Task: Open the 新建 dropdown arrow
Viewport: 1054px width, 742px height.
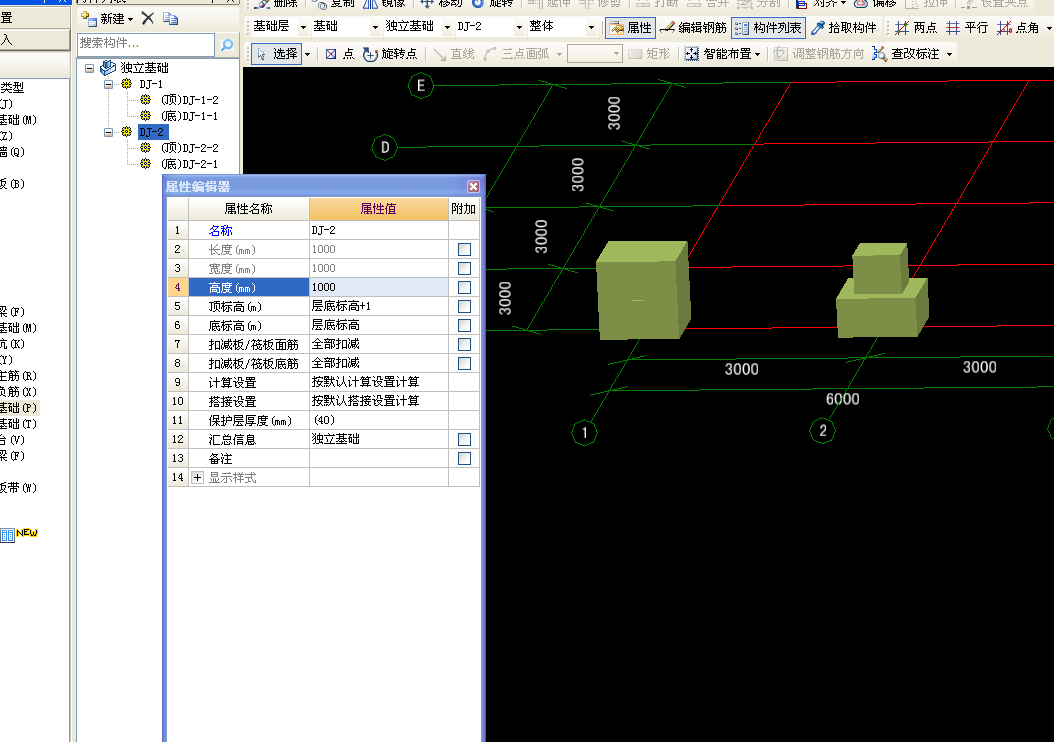Action: pos(130,19)
